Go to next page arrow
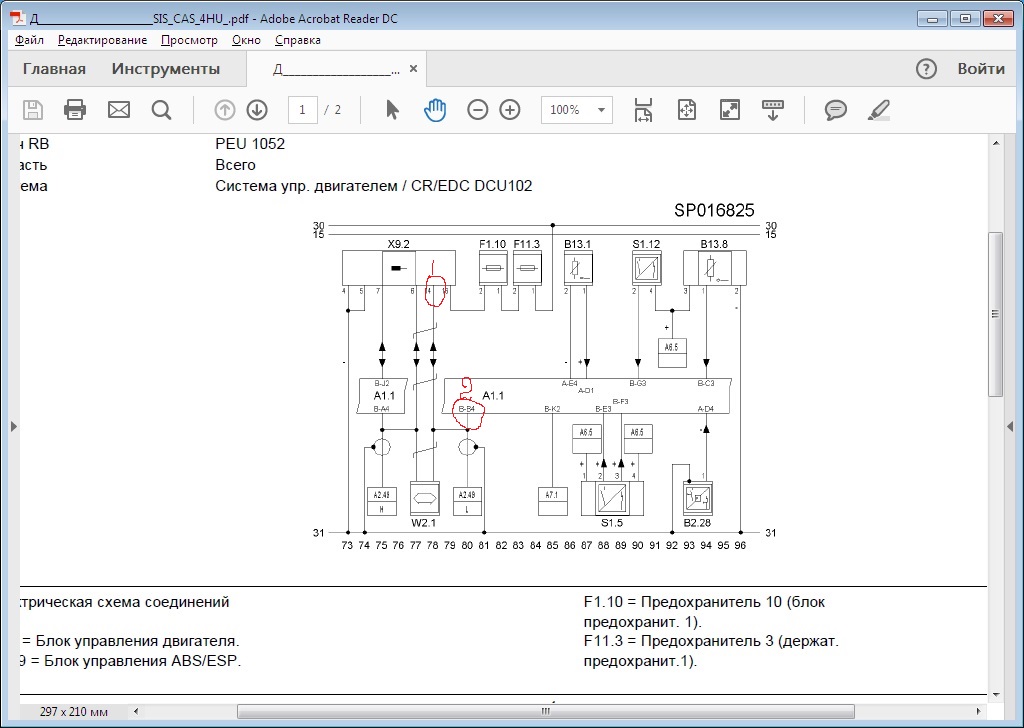The height and width of the screenshot is (728, 1024). coord(257,110)
